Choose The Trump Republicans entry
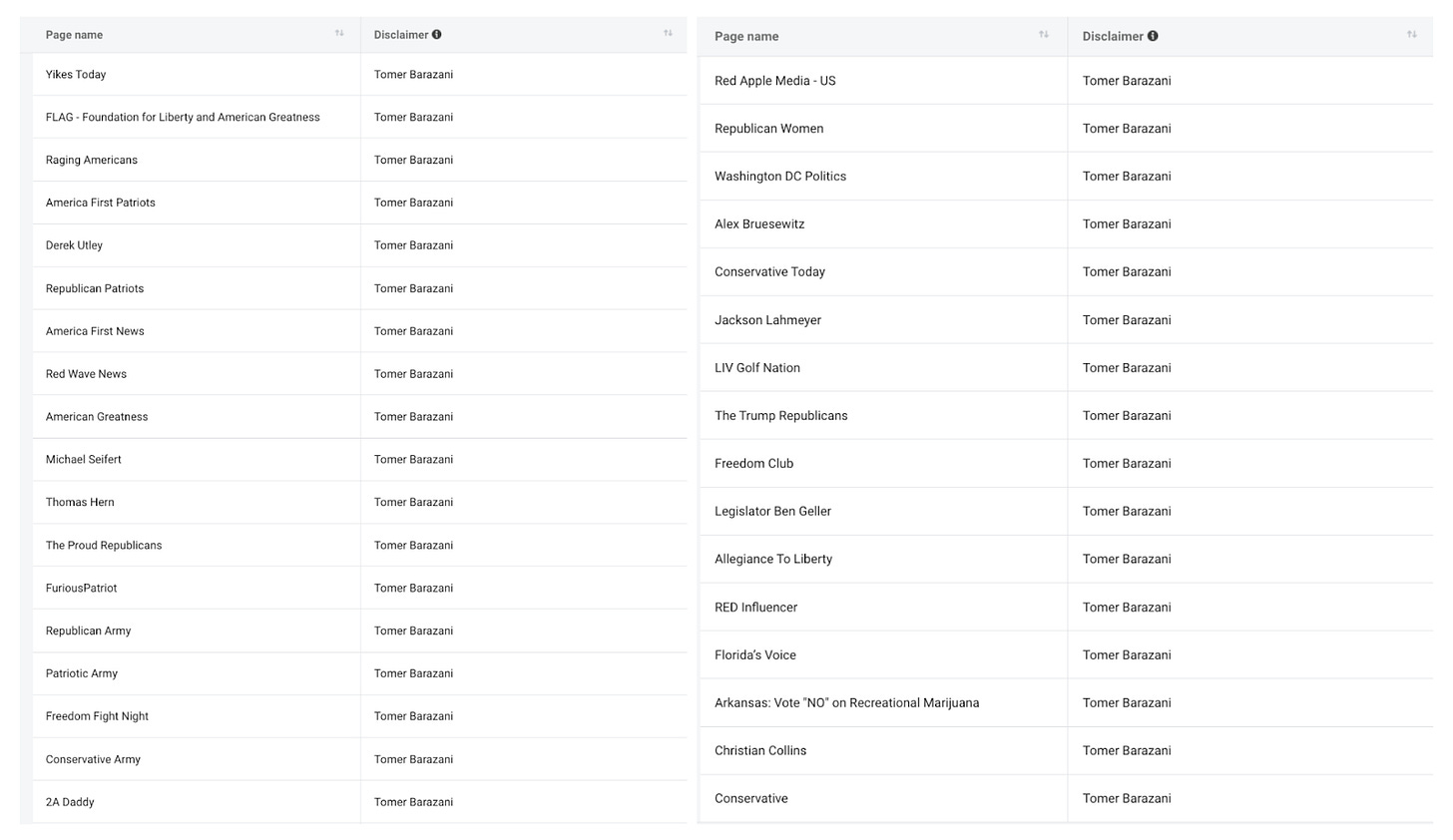The height and width of the screenshot is (840, 1453). pos(781,416)
